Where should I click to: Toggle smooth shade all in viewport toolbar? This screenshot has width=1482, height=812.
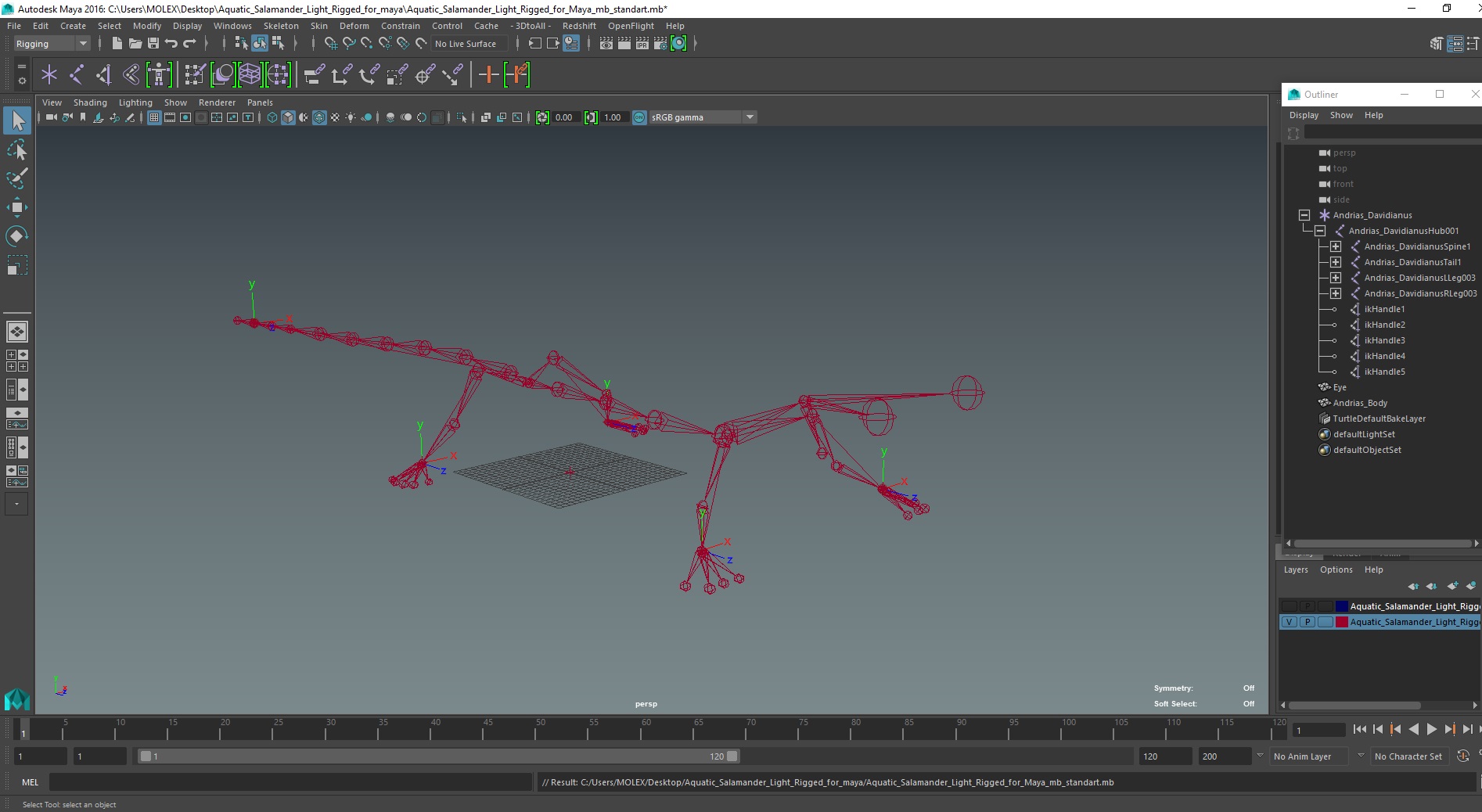(x=288, y=117)
